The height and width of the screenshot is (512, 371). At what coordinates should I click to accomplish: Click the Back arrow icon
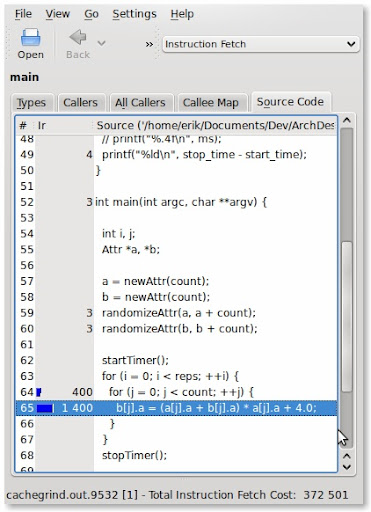coord(78,37)
